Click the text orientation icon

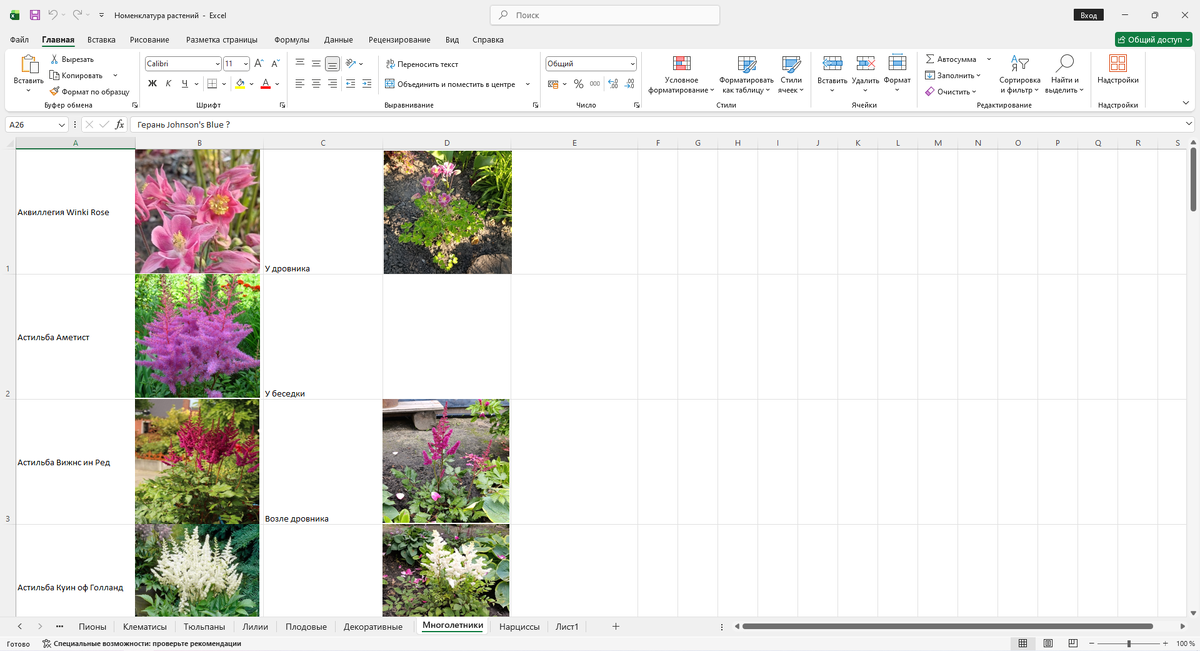tap(351, 63)
